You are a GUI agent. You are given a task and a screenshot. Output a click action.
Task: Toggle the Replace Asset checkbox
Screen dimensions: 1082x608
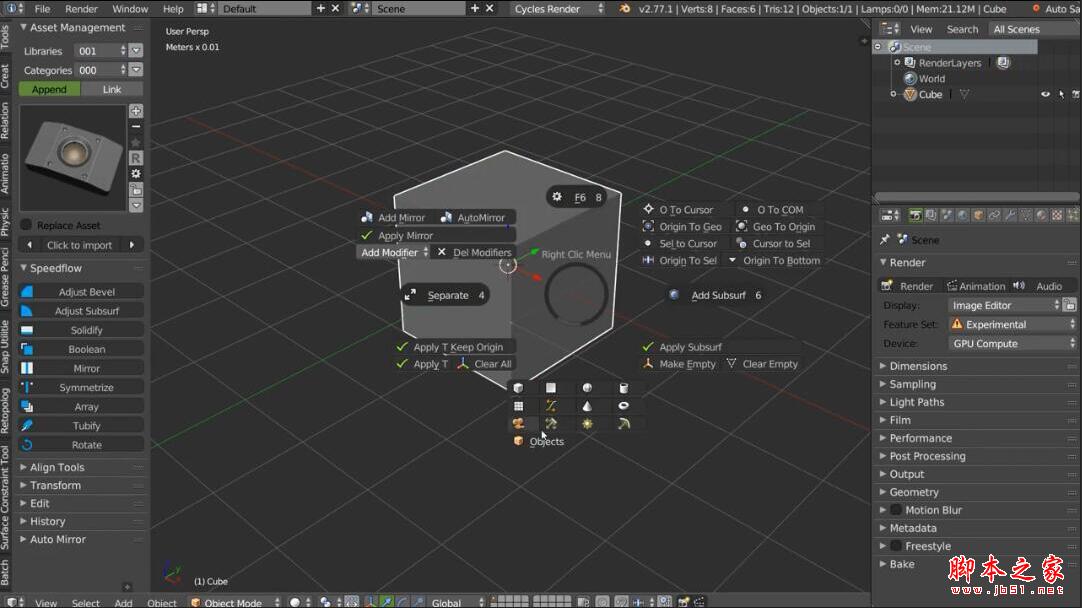click(26, 225)
